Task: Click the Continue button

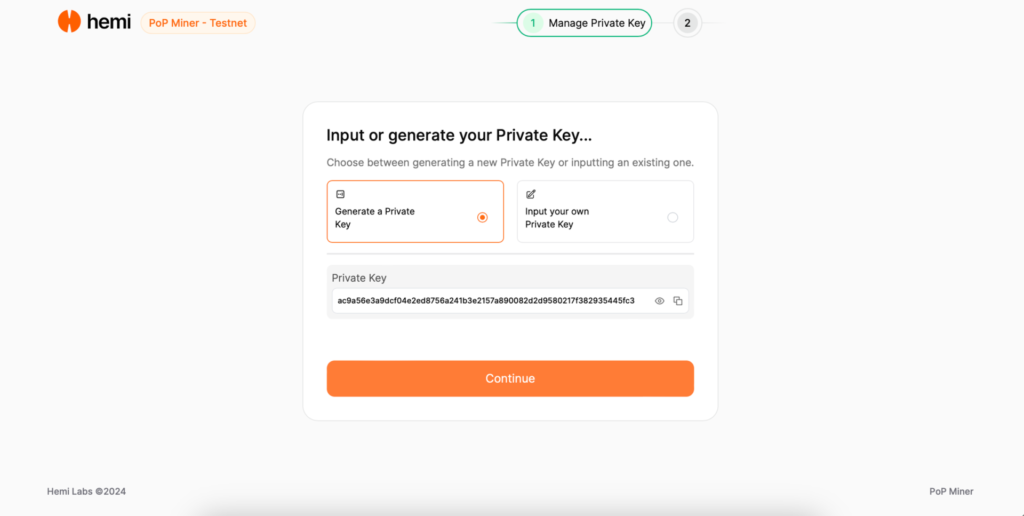Action: [x=510, y=379]
